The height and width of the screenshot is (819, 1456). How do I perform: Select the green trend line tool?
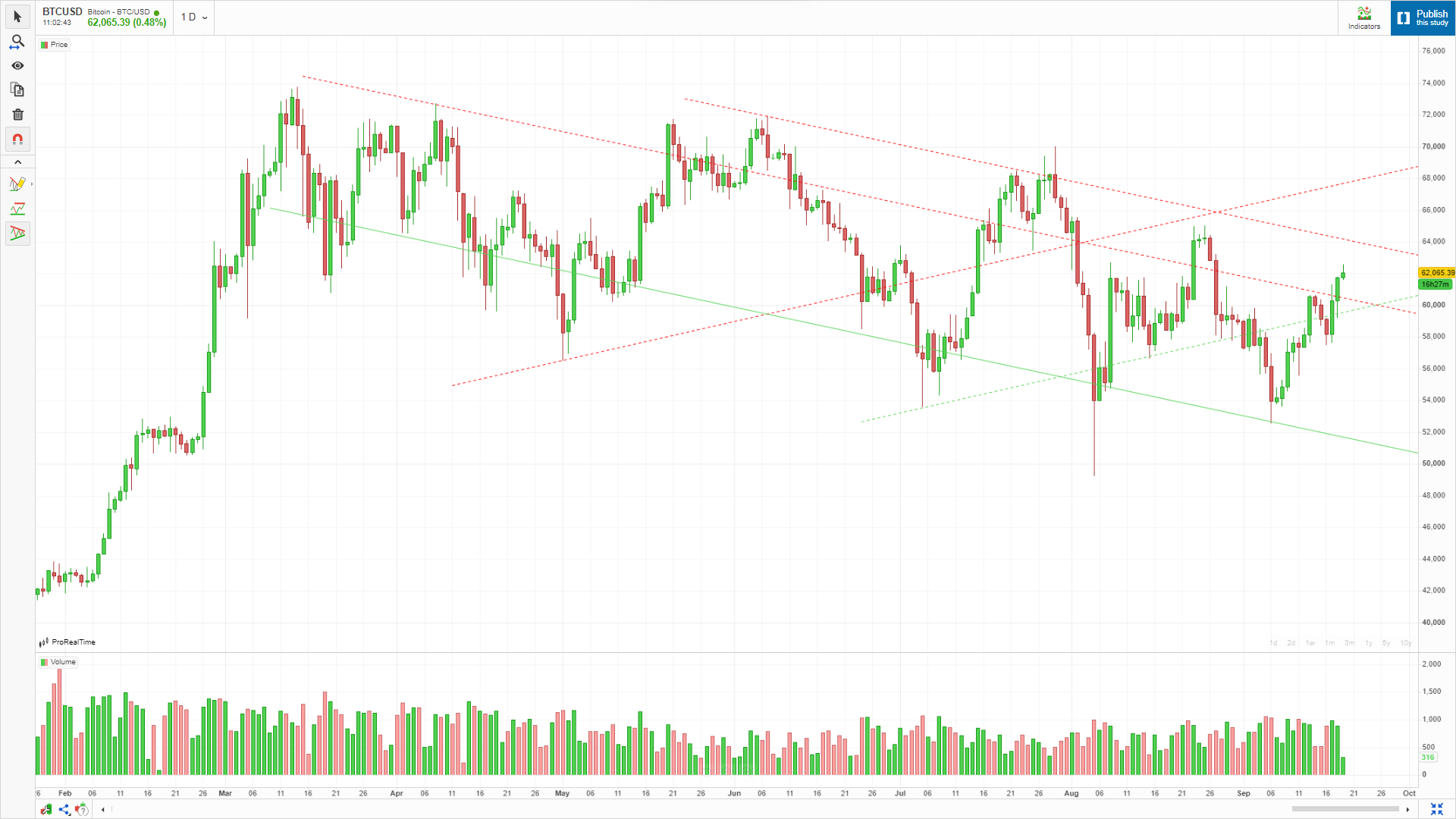(x=17, y=209)
